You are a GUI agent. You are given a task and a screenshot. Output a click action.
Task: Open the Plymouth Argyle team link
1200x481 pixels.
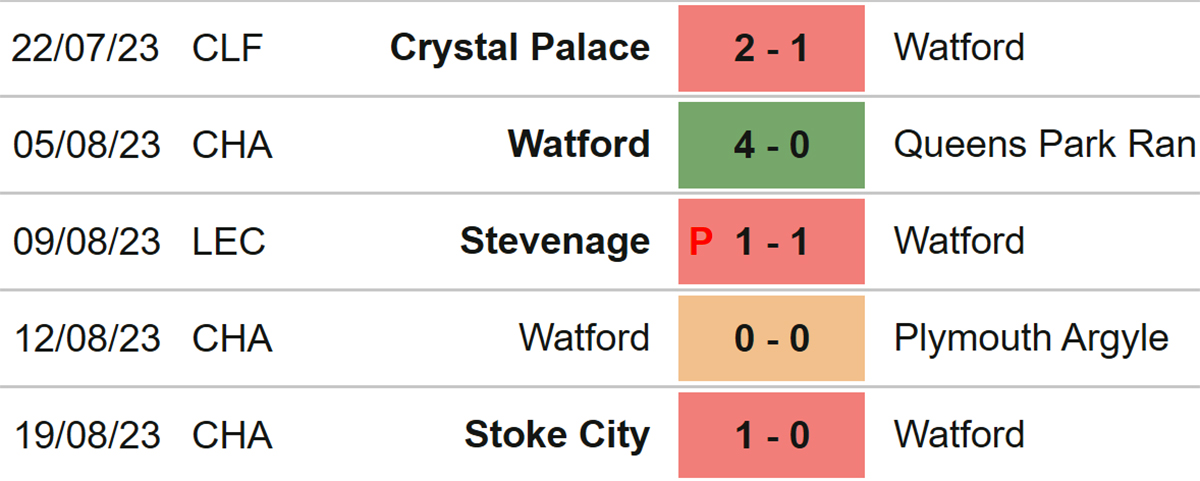point(1031,338)
